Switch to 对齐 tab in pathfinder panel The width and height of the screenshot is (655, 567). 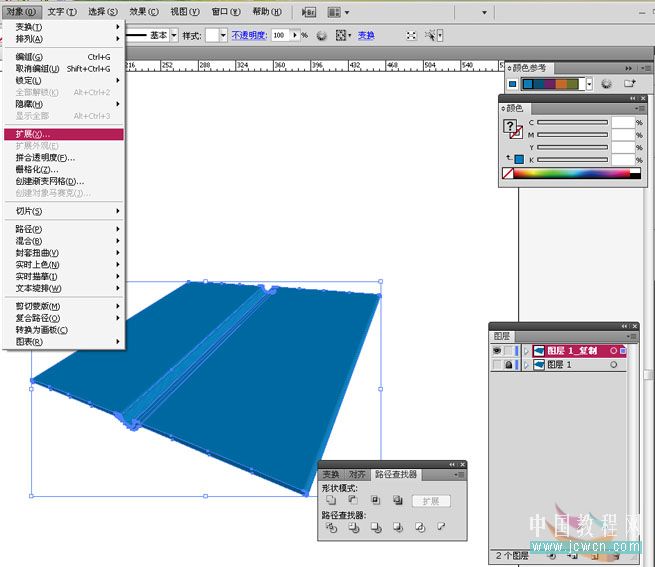[357, 475]
